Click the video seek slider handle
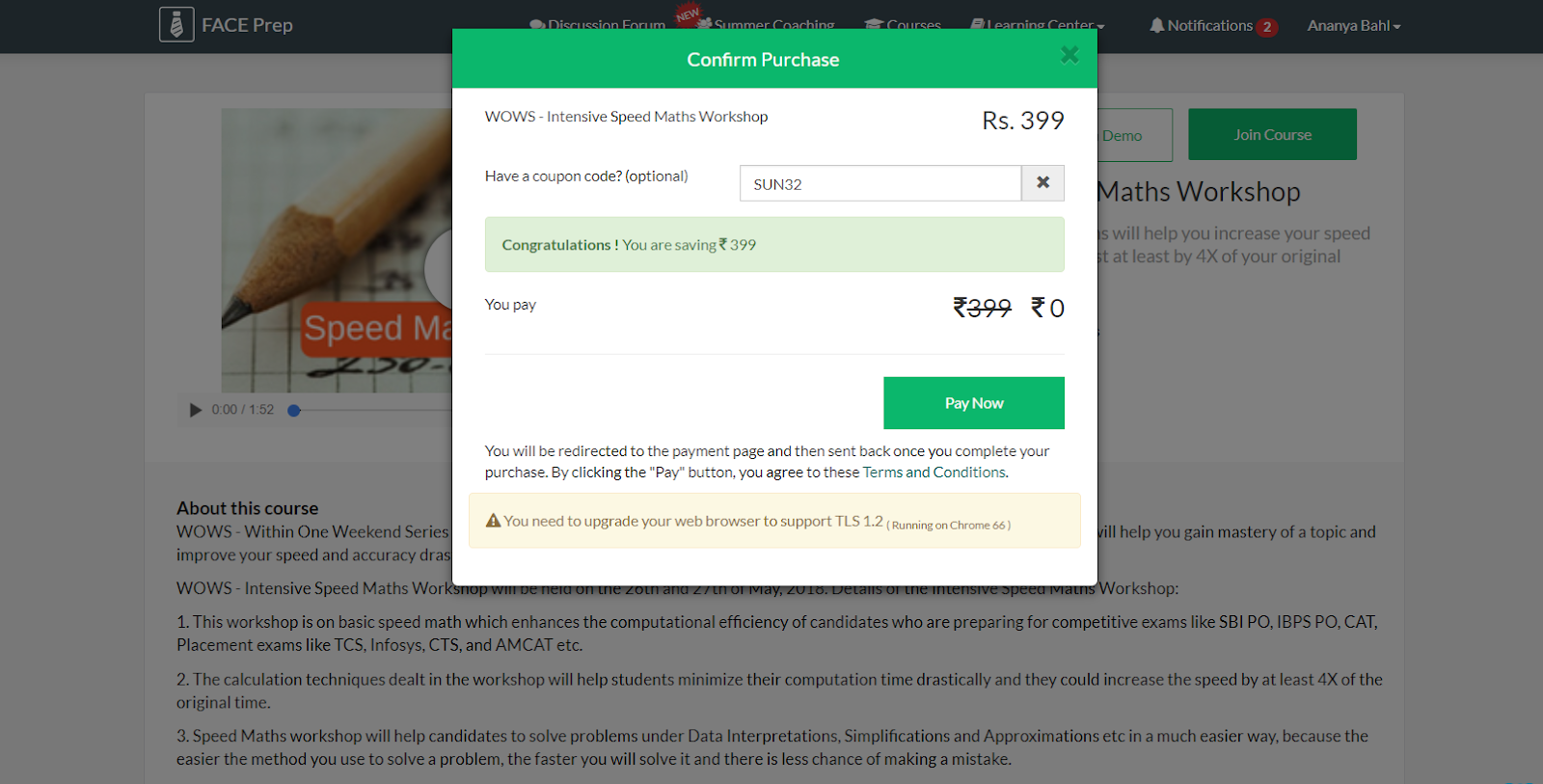 tap(294, 411)
